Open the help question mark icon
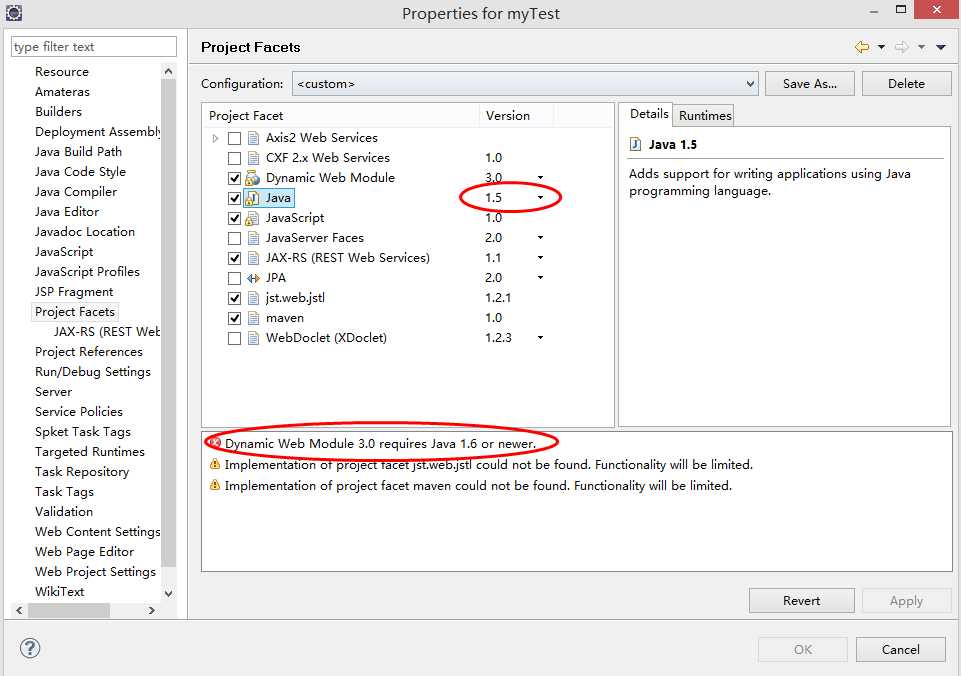 coord(30,648)
